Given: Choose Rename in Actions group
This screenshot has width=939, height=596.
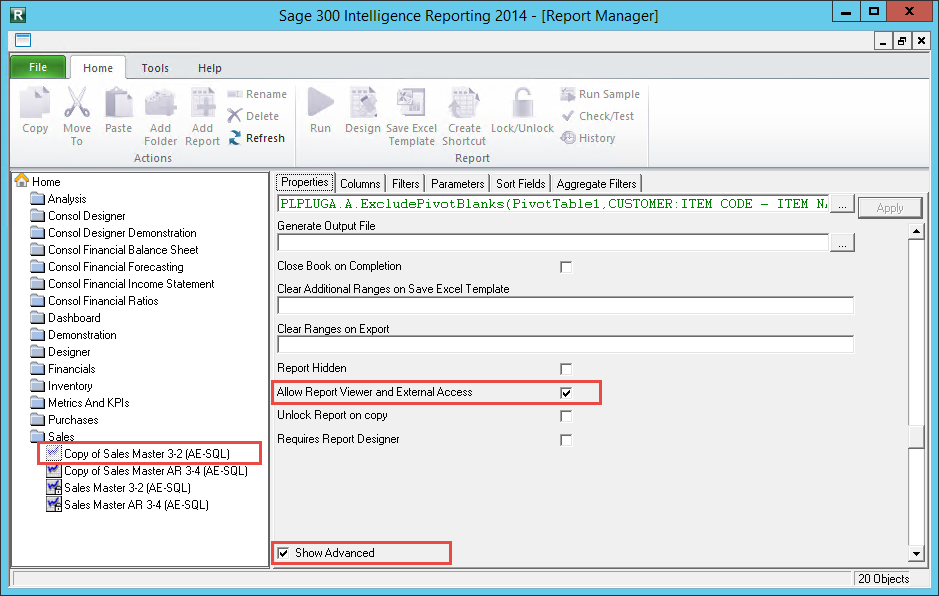Looking at the screenshot, I should click(x=258, y=94).
